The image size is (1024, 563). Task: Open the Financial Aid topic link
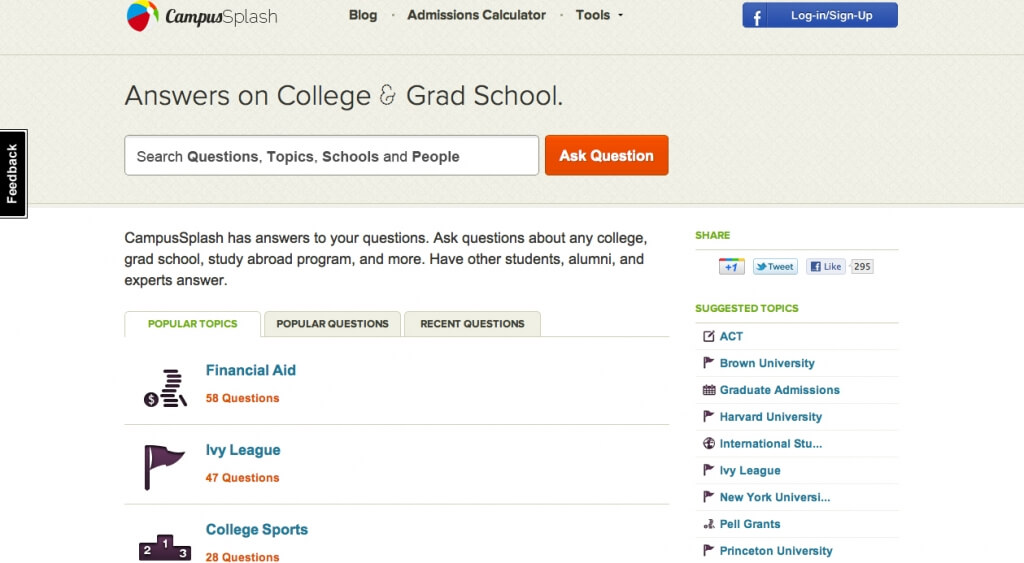pos(251,370)
